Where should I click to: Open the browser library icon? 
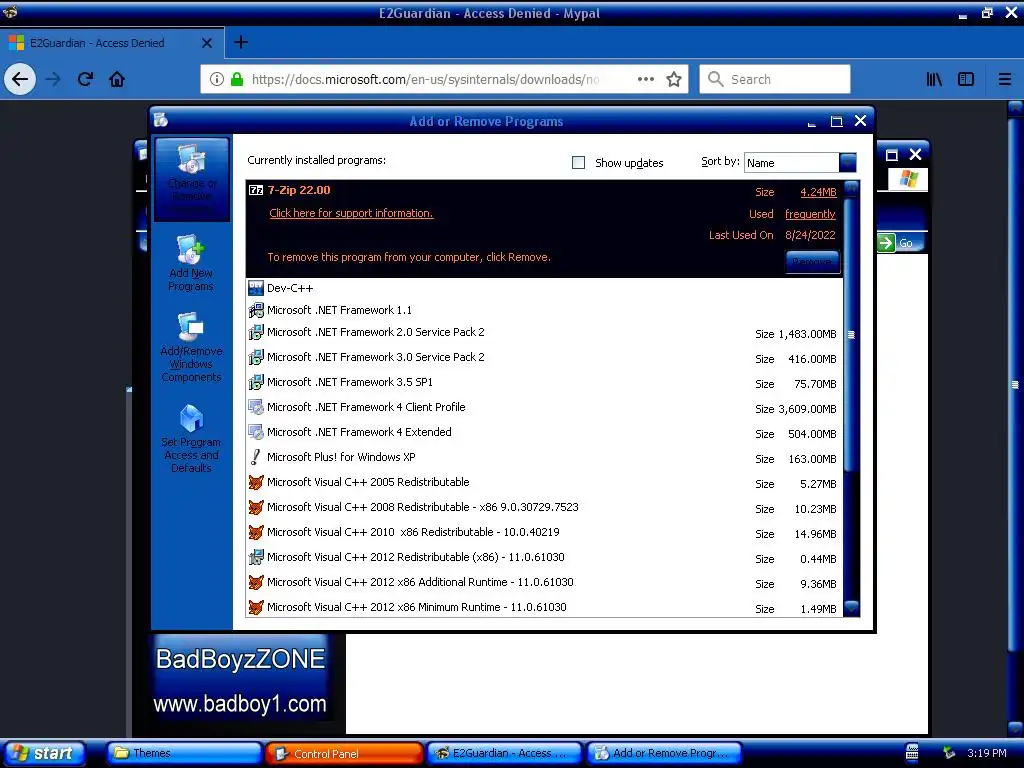[x=934, y=80]
